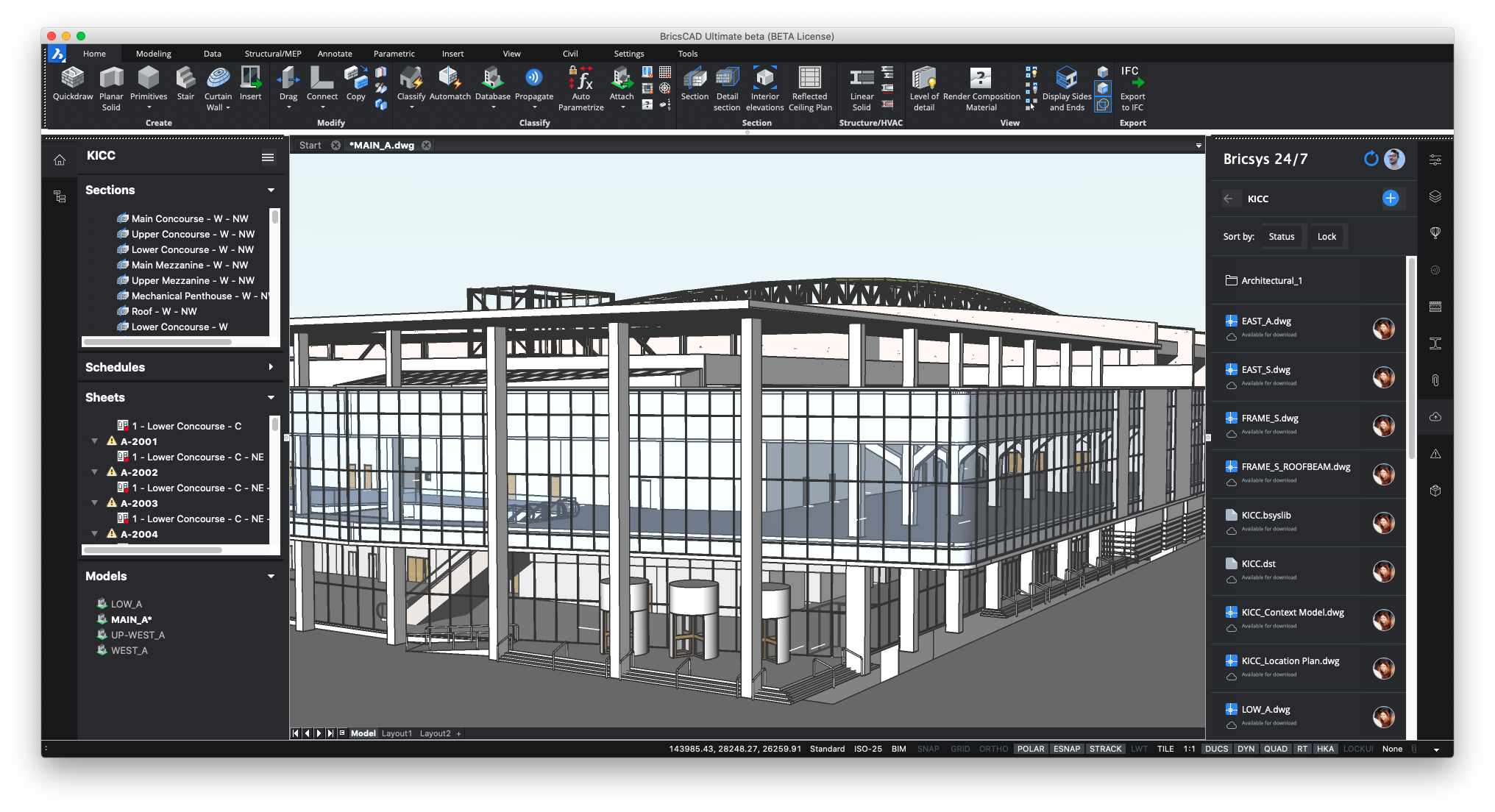The height and width of the screenshot is (812, 1495).
Task: Toggle ESNAP in status bar
Action: [1067, 749]
